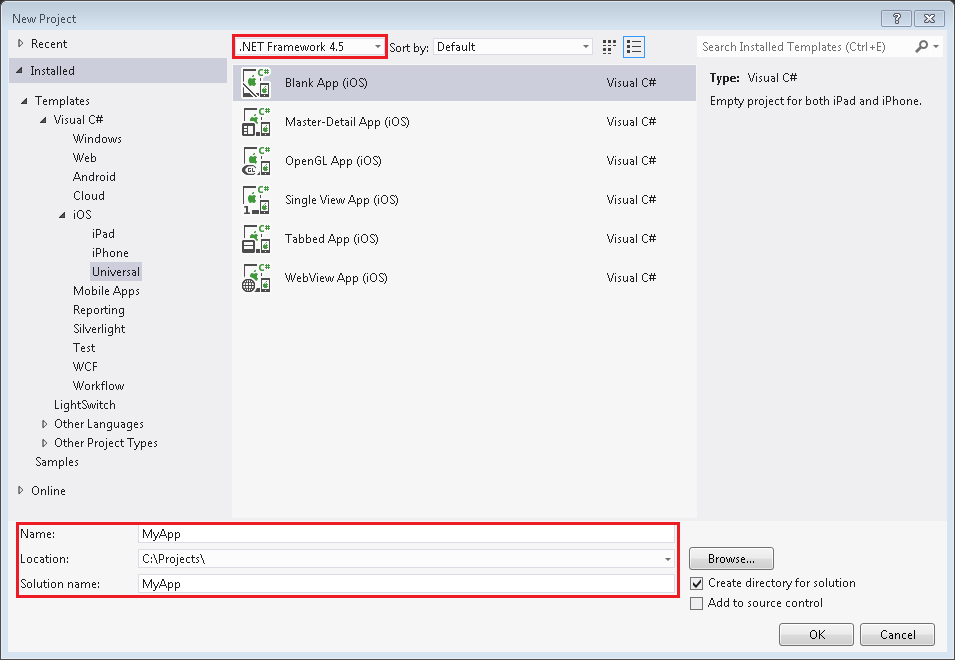955x660 pixels.
Task: Expand the Other Languages tree node
Action: 44,424
